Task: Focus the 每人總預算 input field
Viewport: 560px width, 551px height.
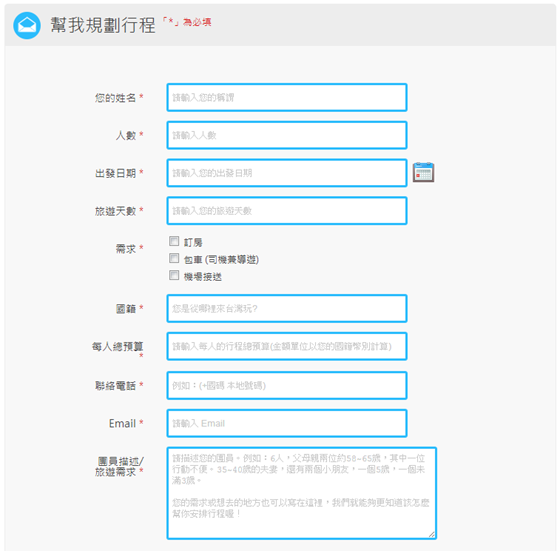Action: [287, 346]
